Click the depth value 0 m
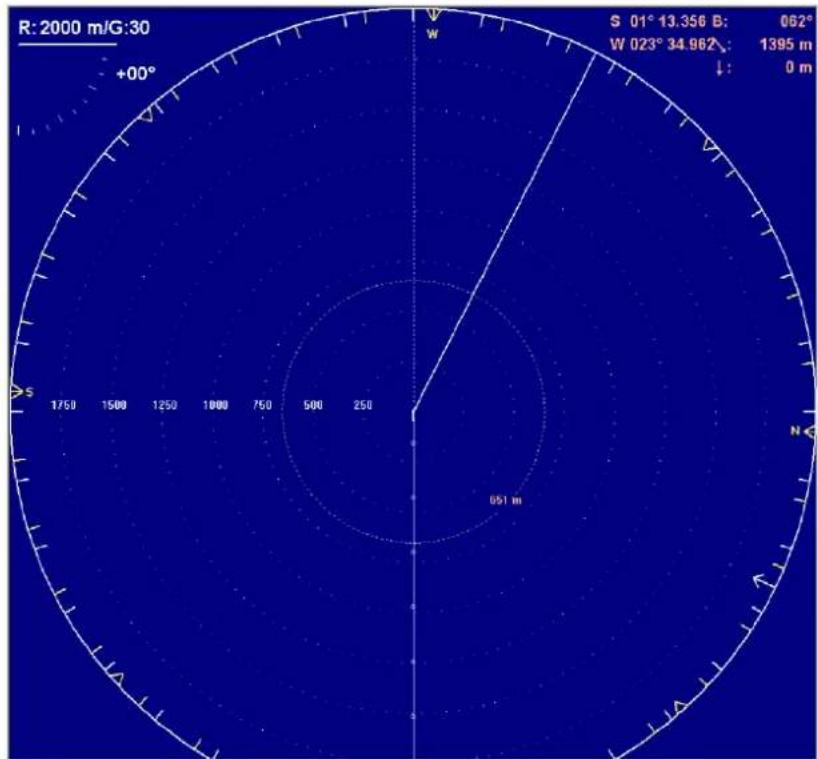 coord(799,67)
